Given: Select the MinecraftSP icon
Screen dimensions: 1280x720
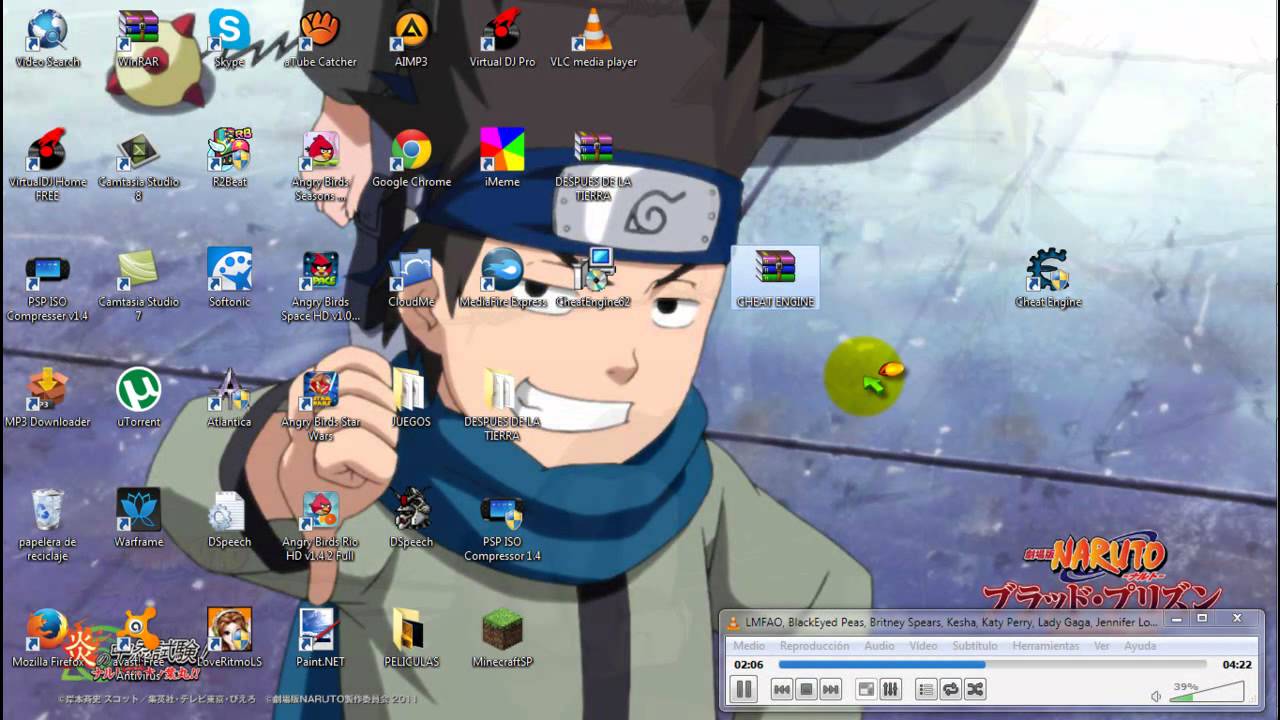Looking at the screenshot, I should pyautogui.click(x=502, y=638).
